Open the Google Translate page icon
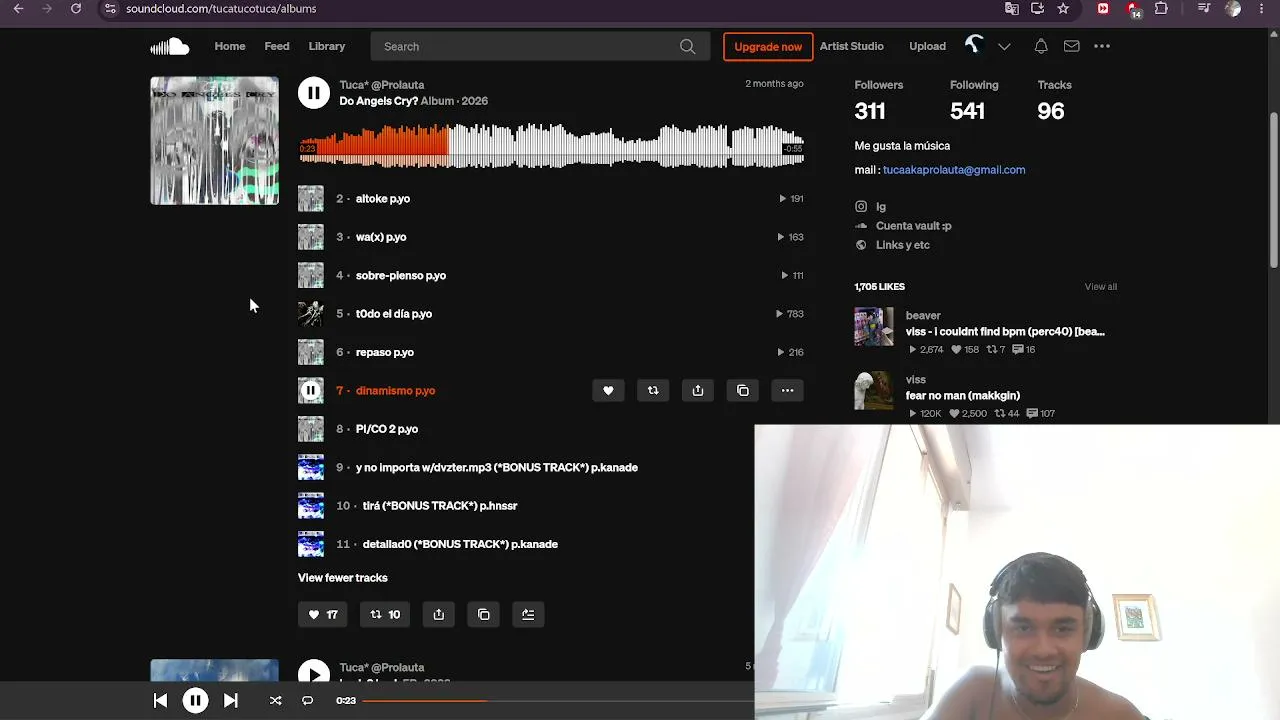Image resolution: width=1280 pixels, height=720 pixels. pyautogui.click(x=1012, y=9)
